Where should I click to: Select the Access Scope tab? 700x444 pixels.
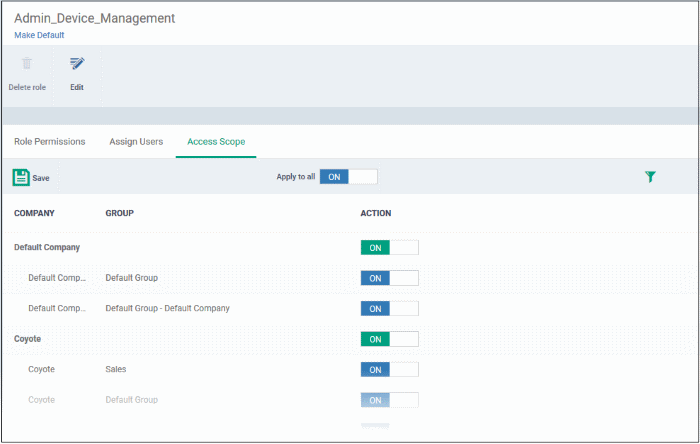tap(216, 141)
